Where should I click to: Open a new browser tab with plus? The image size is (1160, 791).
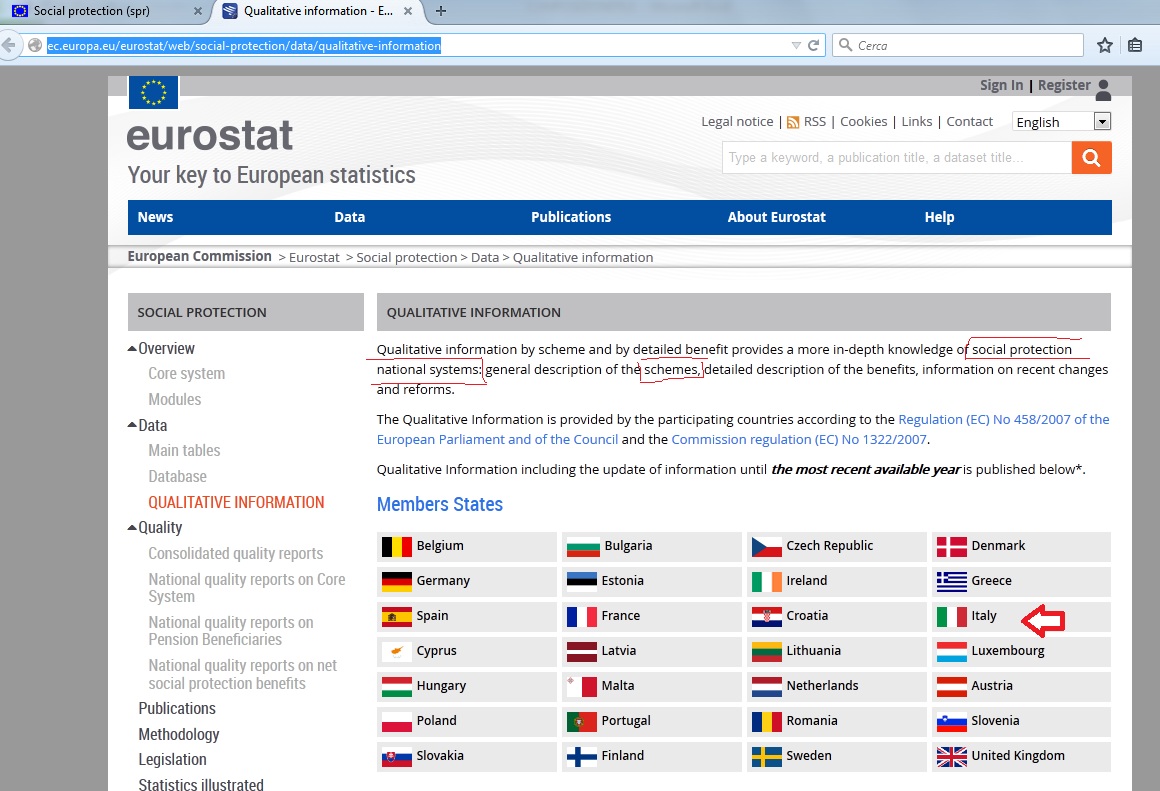point(441,11)
